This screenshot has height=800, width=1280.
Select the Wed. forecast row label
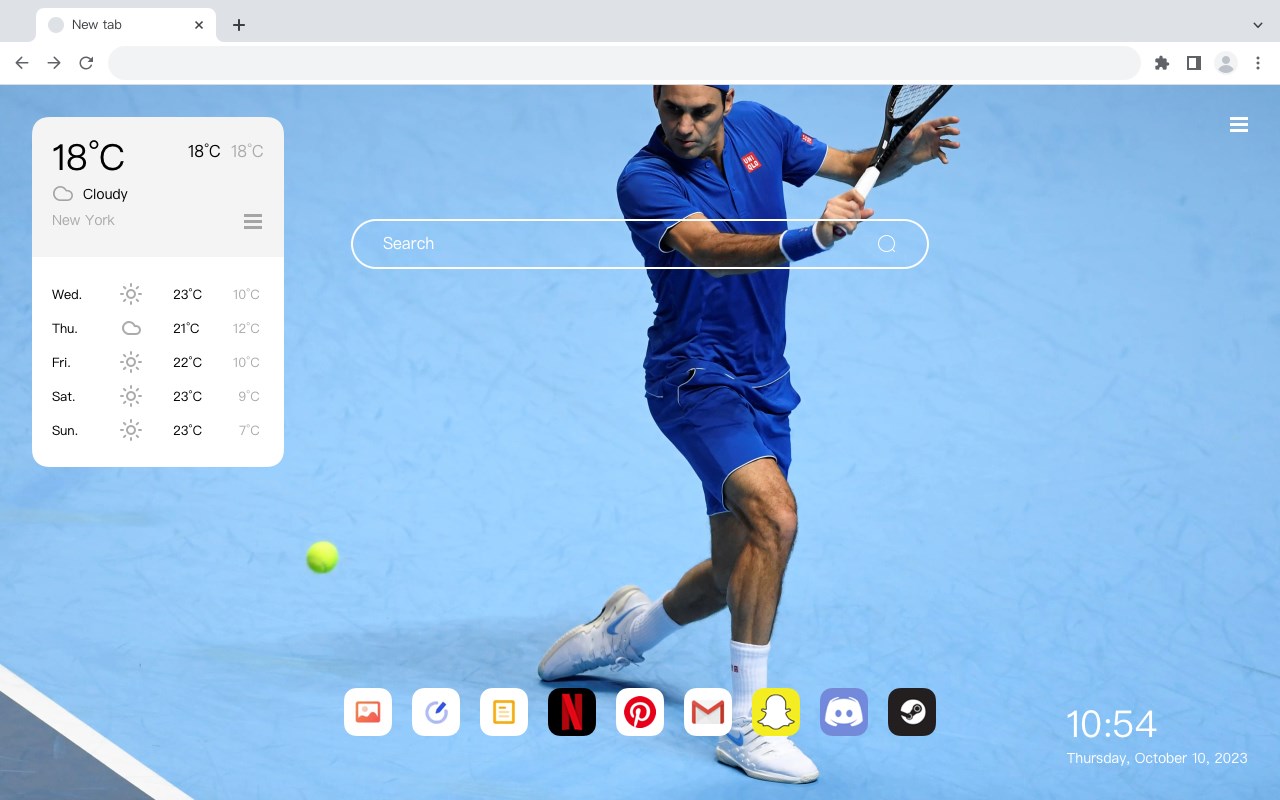pos(67,294)
